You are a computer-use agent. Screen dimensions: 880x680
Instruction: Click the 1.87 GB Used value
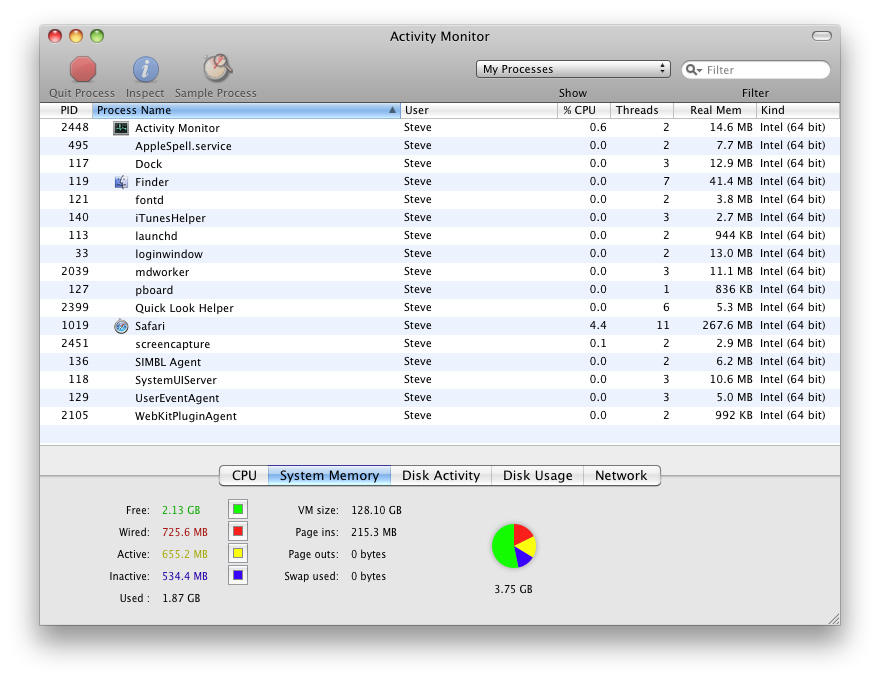tap(181, 598)
